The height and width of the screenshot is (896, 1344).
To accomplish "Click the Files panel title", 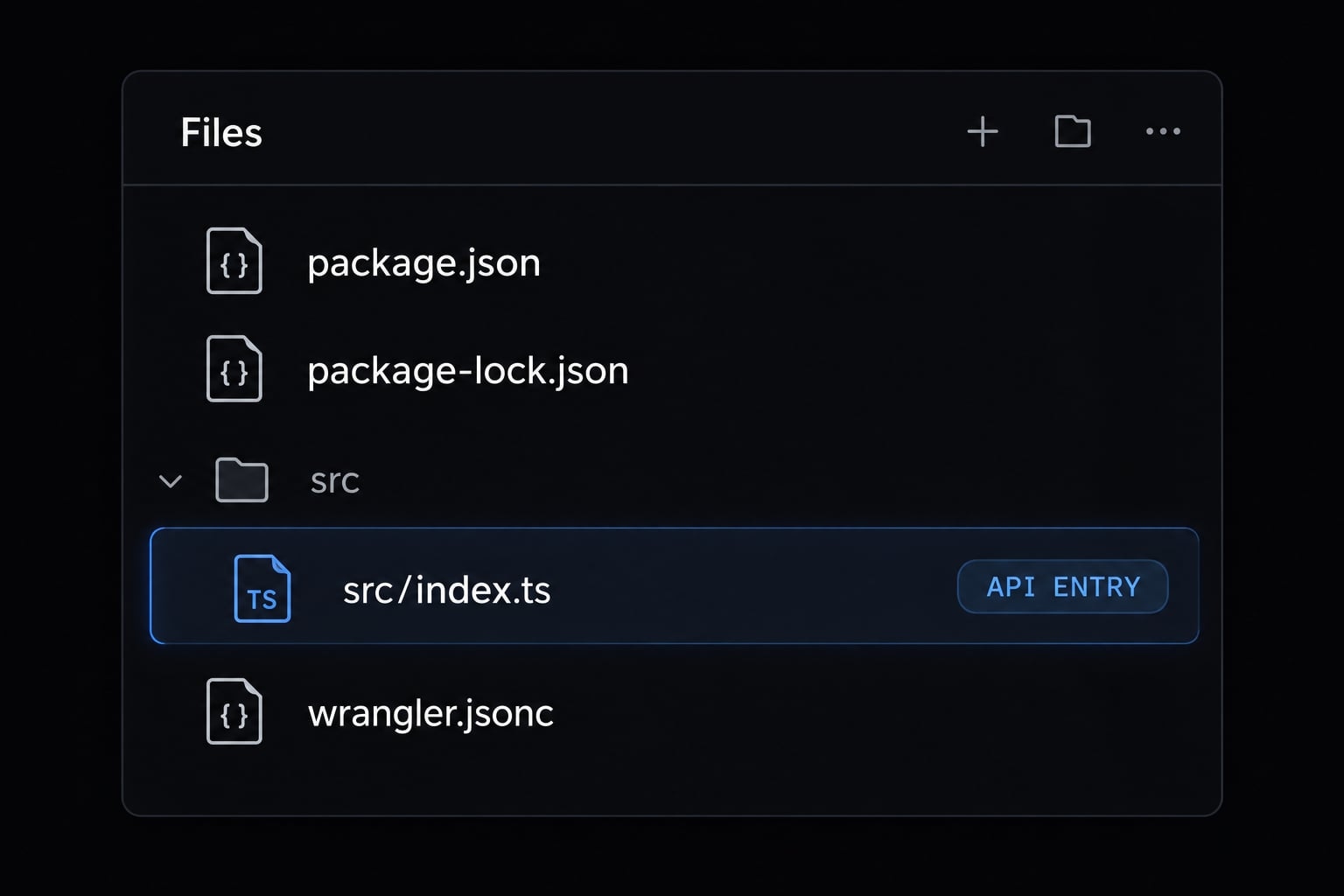I will click(221, 133).
